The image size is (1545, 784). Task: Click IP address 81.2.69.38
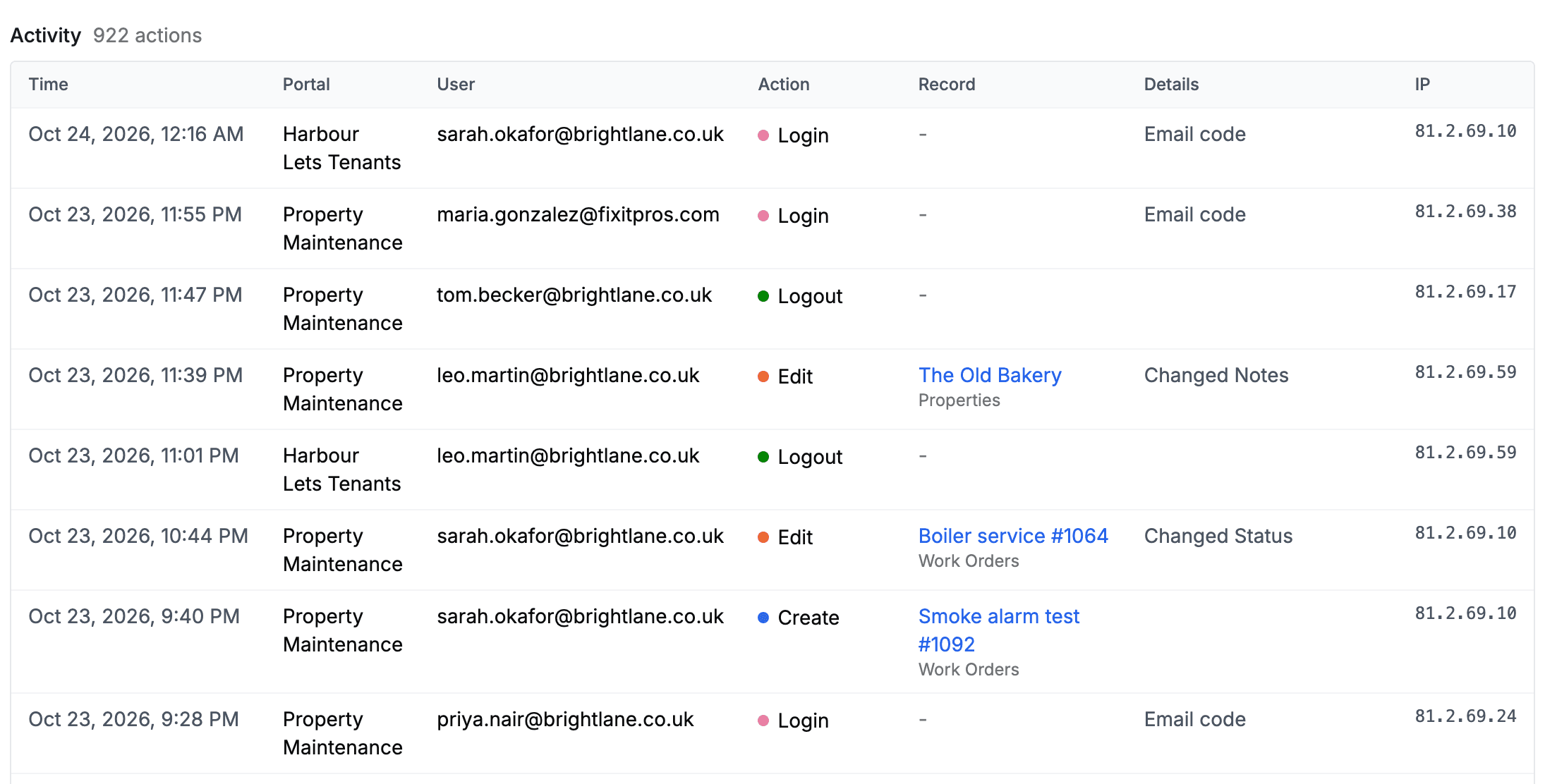click(1465, 212)
